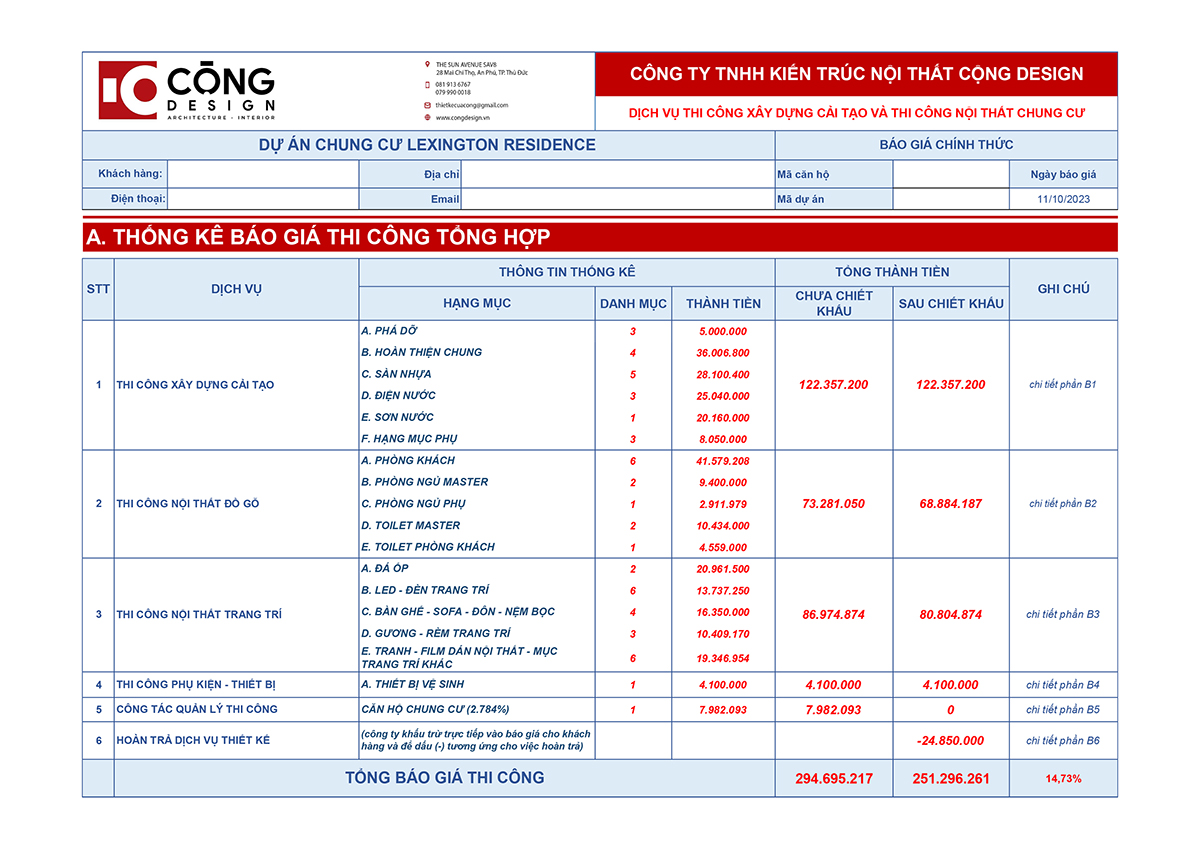Click the THÀNH TIỀN column header
Screen dimensions: 1200x849
point(723,303)
